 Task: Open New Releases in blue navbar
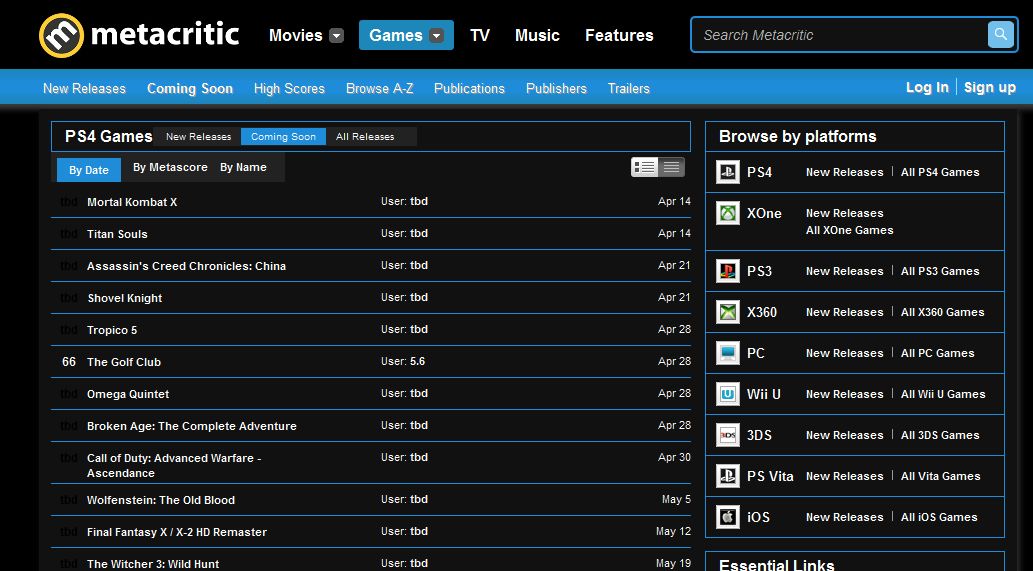[x=84, y=88]
